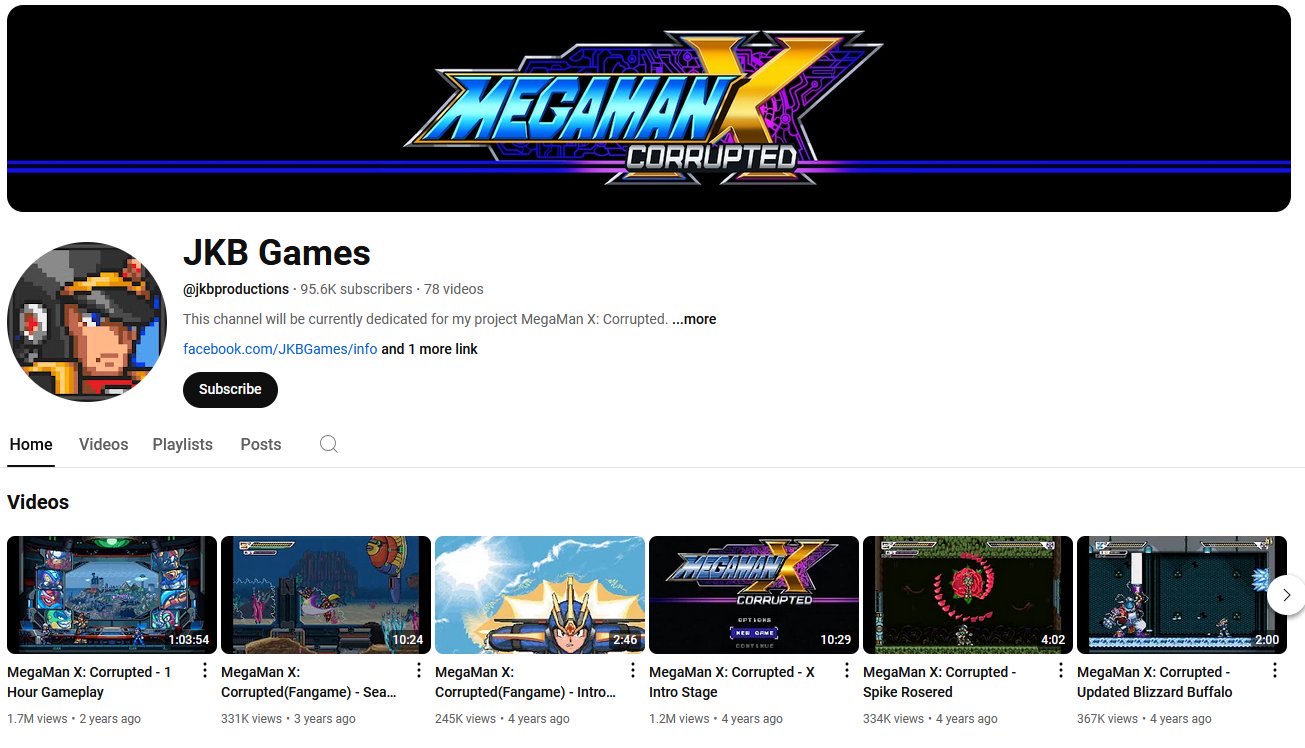This screenshot has width=1305, height=748.
Task: Subscribe to JKB Games channel
Action: coord(230,390)
